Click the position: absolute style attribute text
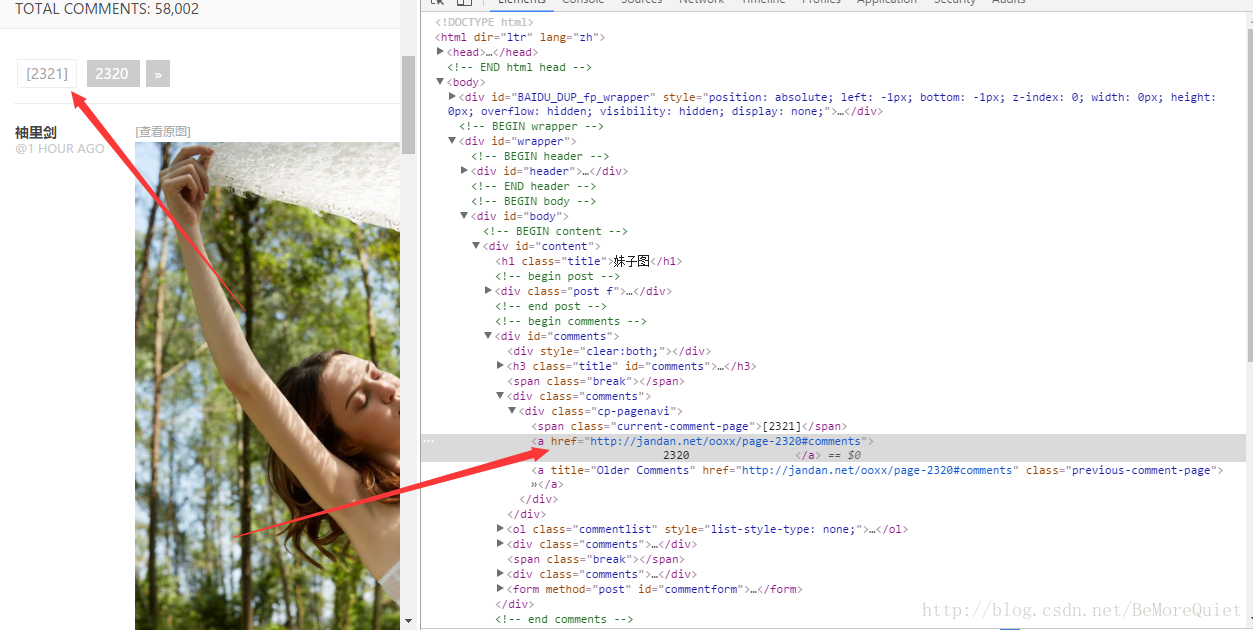The image size is (1253, 630). coord(768,97)
